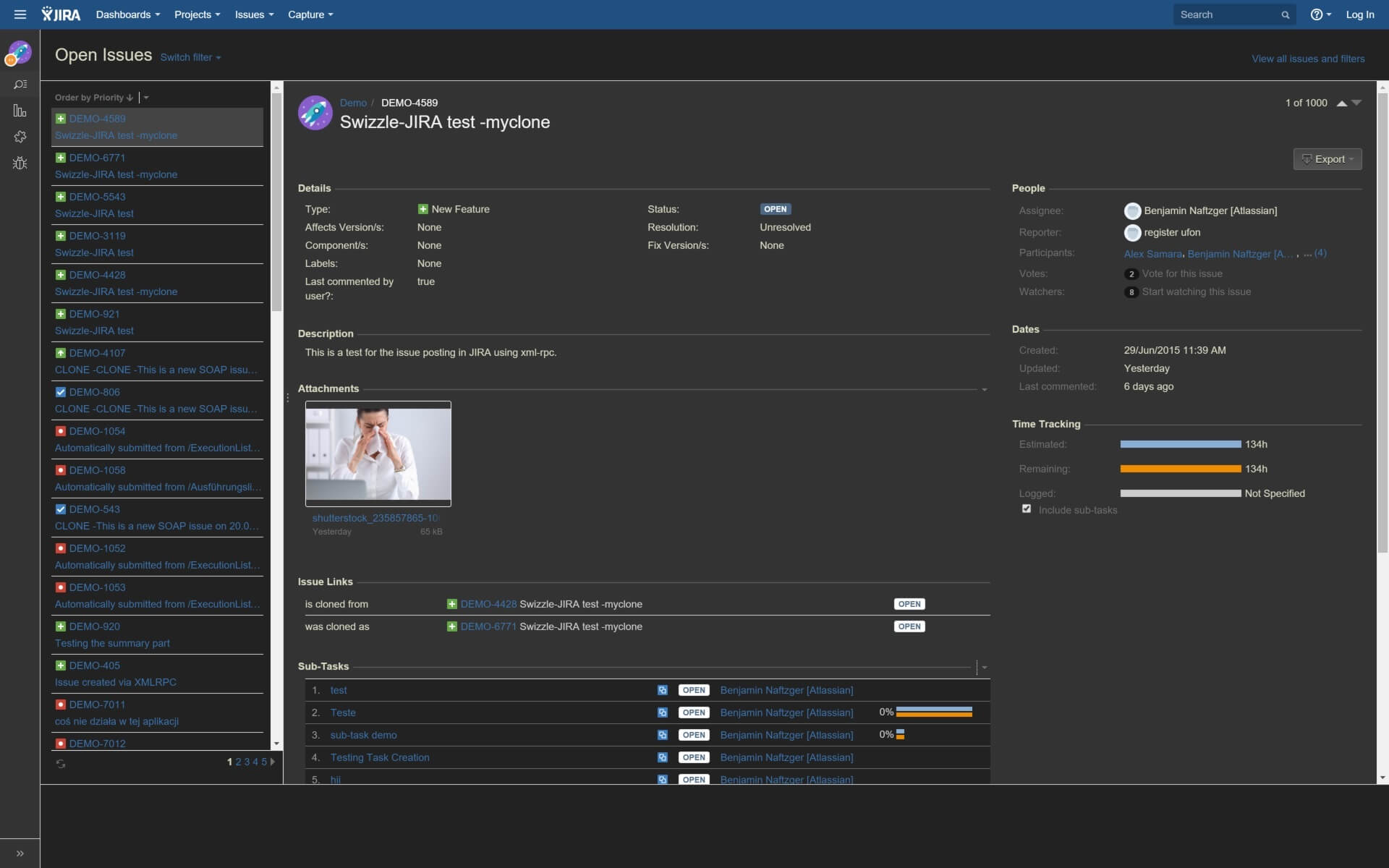Click Log In
This screenshot has height=868, width=1389.
(x=1360, y=14)
